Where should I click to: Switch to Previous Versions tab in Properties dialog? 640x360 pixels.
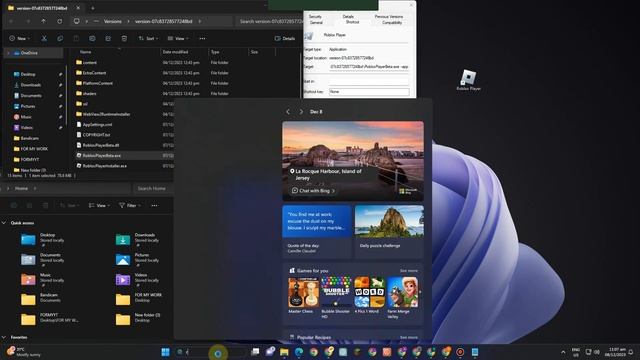point(389,17)
